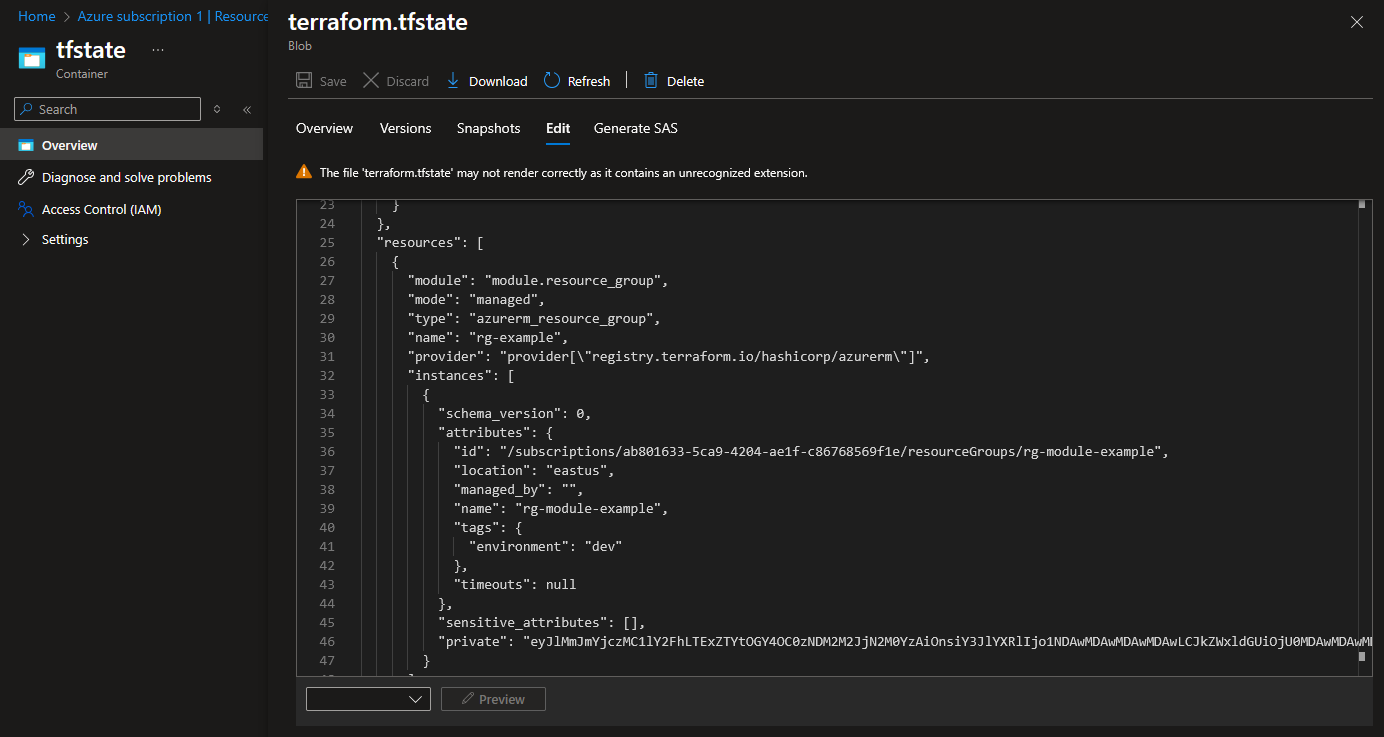
Task: Click "rg-example" value on line 30
Action: [x=514, y=337]
